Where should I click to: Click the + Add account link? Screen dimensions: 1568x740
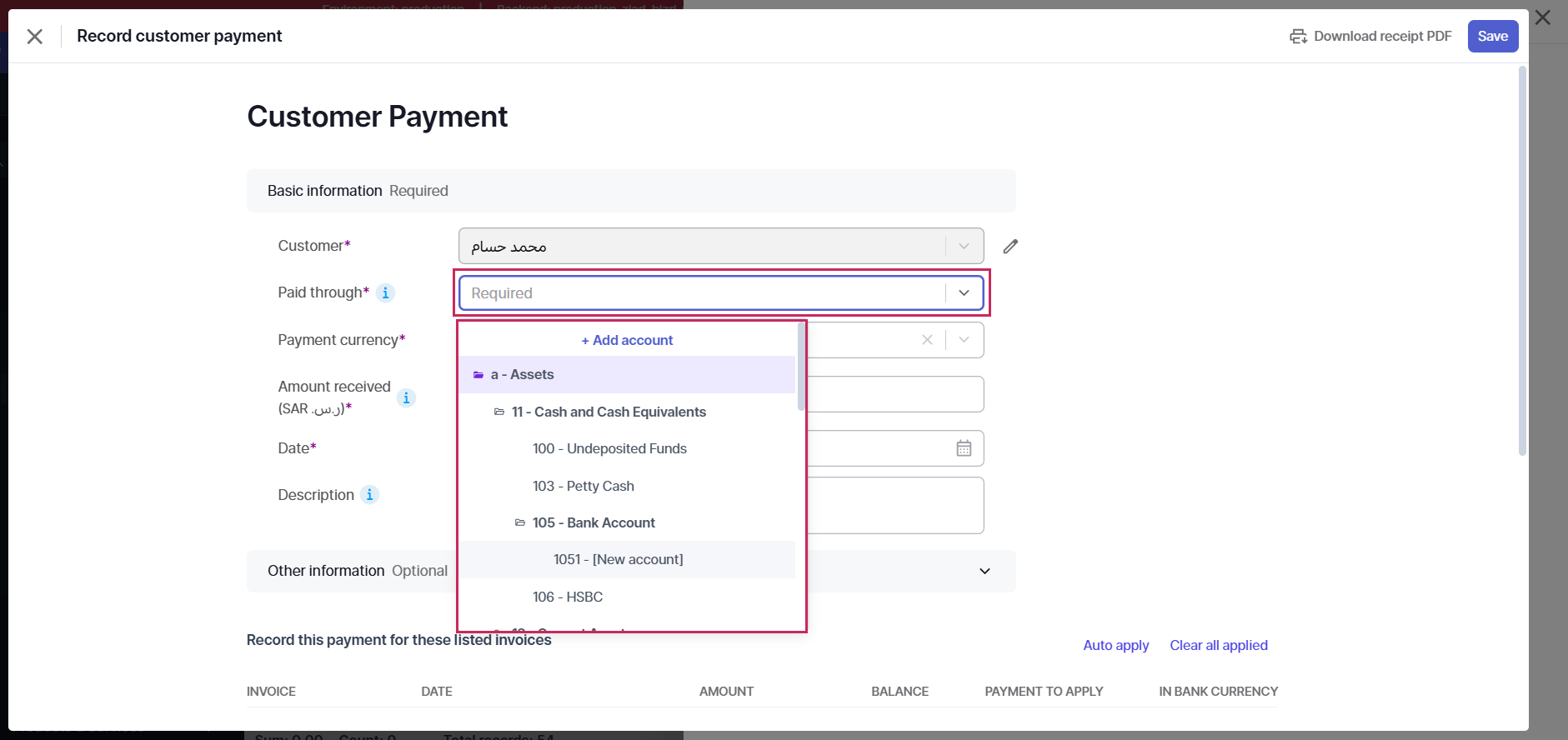click(627, 341)
